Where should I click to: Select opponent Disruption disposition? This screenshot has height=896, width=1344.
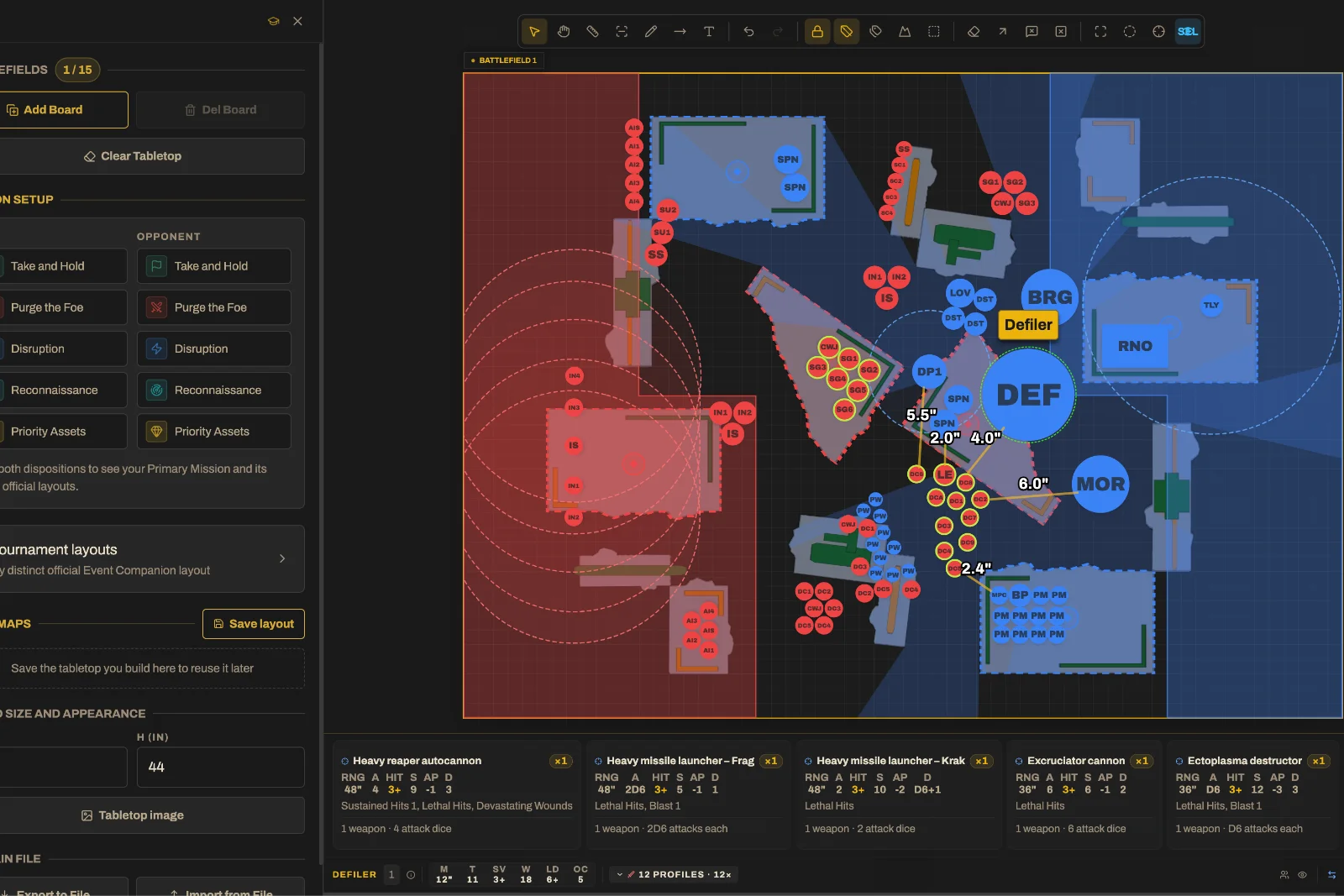tap(214, 348)
